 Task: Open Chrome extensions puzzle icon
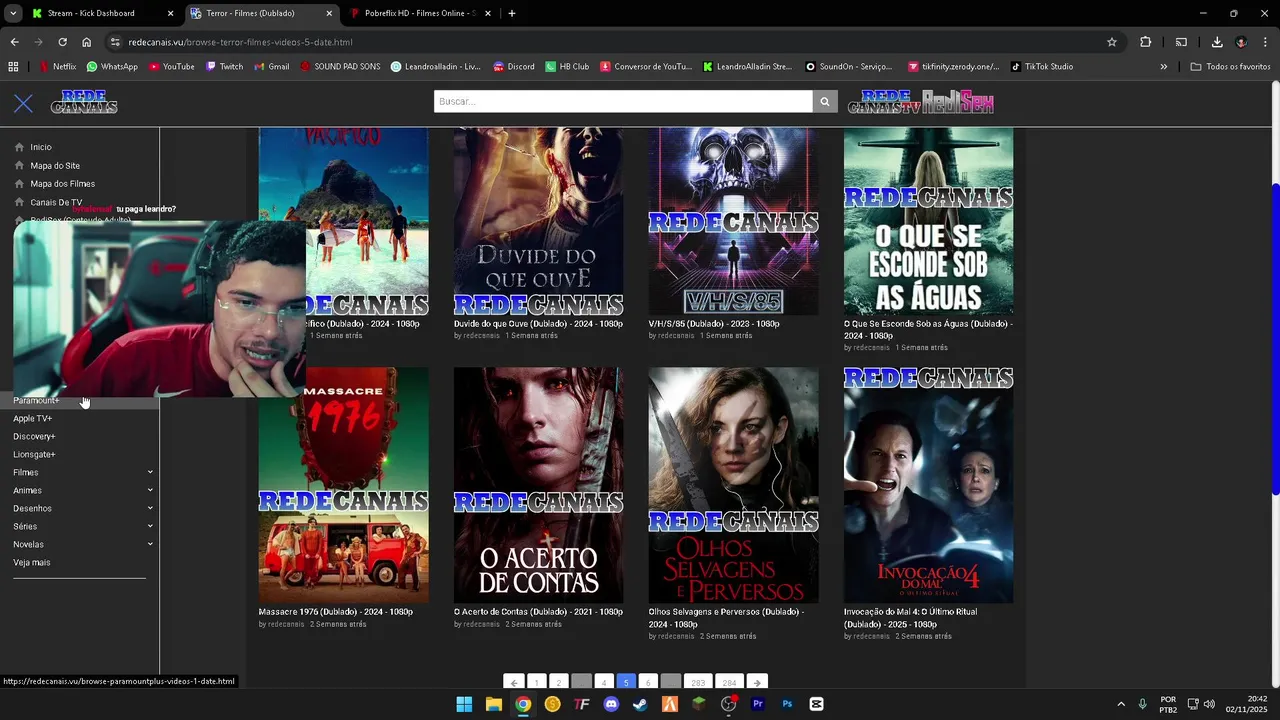coord(1145,42)
